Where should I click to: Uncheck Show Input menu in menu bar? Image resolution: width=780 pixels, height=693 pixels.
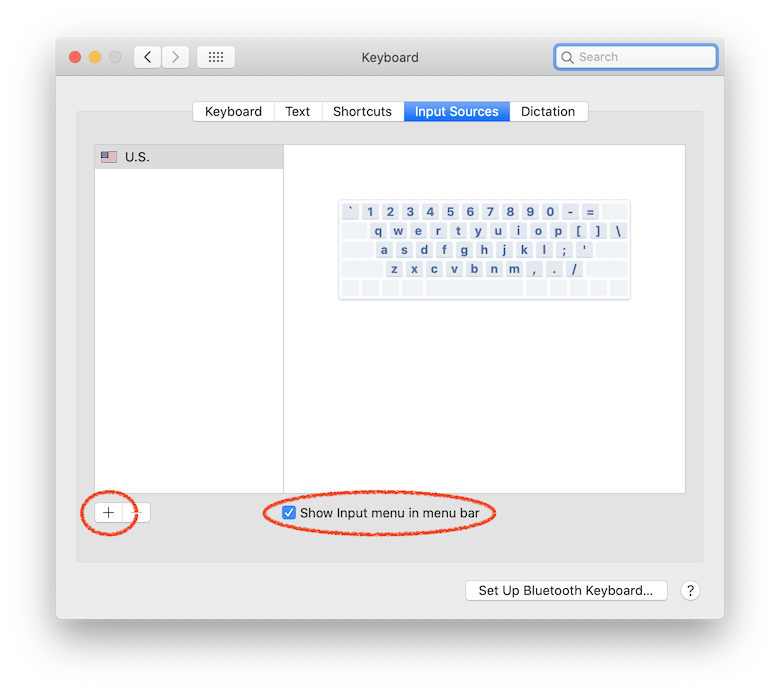click(x=289, y=513)
